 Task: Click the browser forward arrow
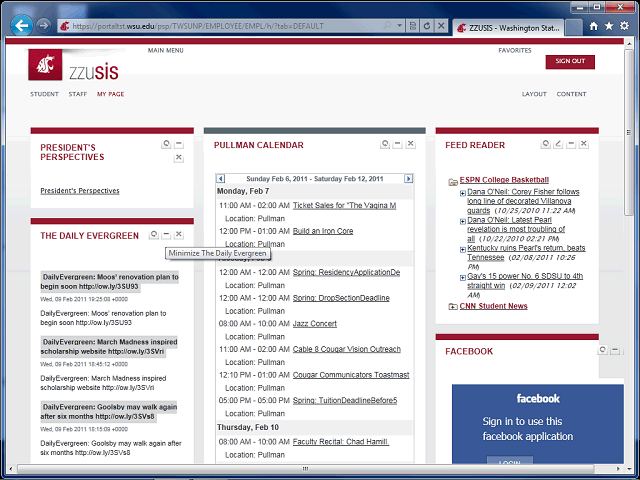point(43,26)
